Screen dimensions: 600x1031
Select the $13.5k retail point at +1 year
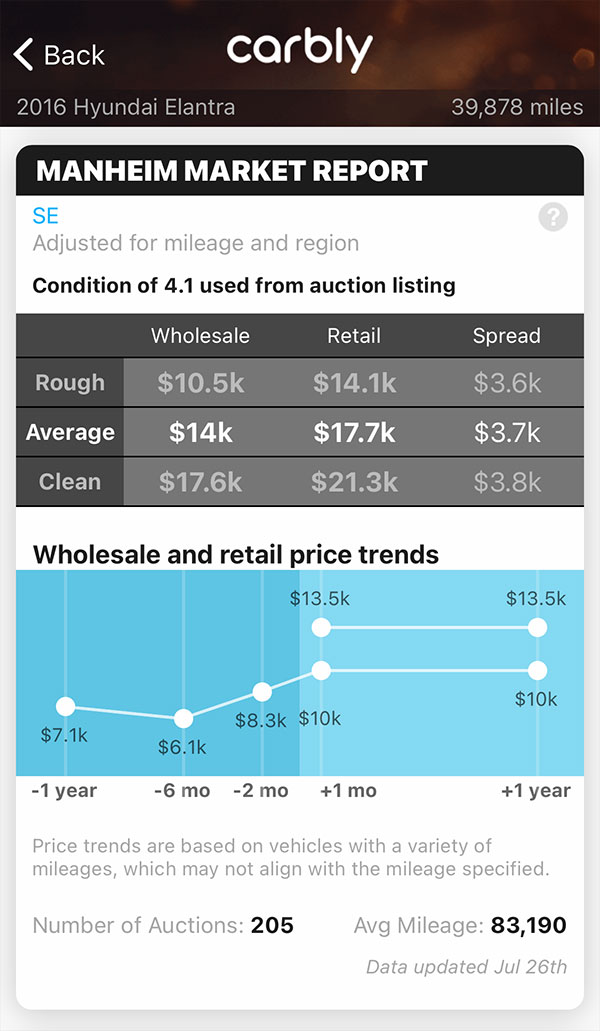point(537,628)
